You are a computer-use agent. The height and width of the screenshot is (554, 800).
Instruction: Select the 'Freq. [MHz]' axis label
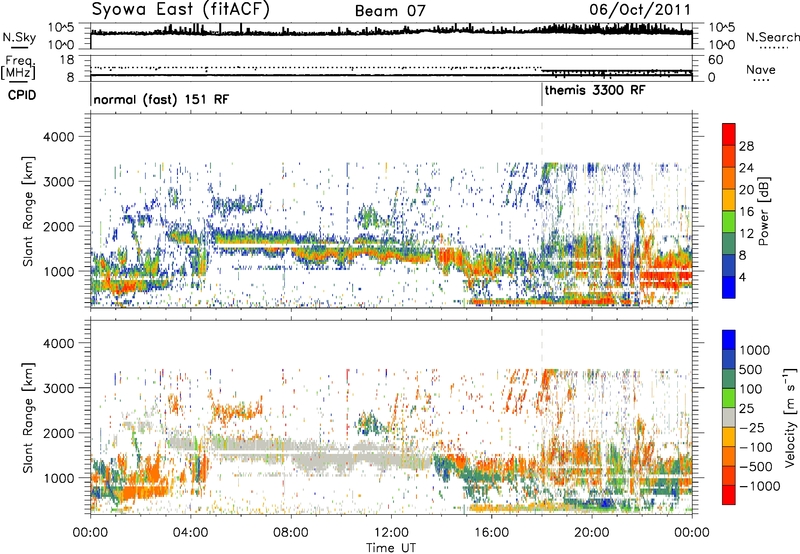(18, 68)
